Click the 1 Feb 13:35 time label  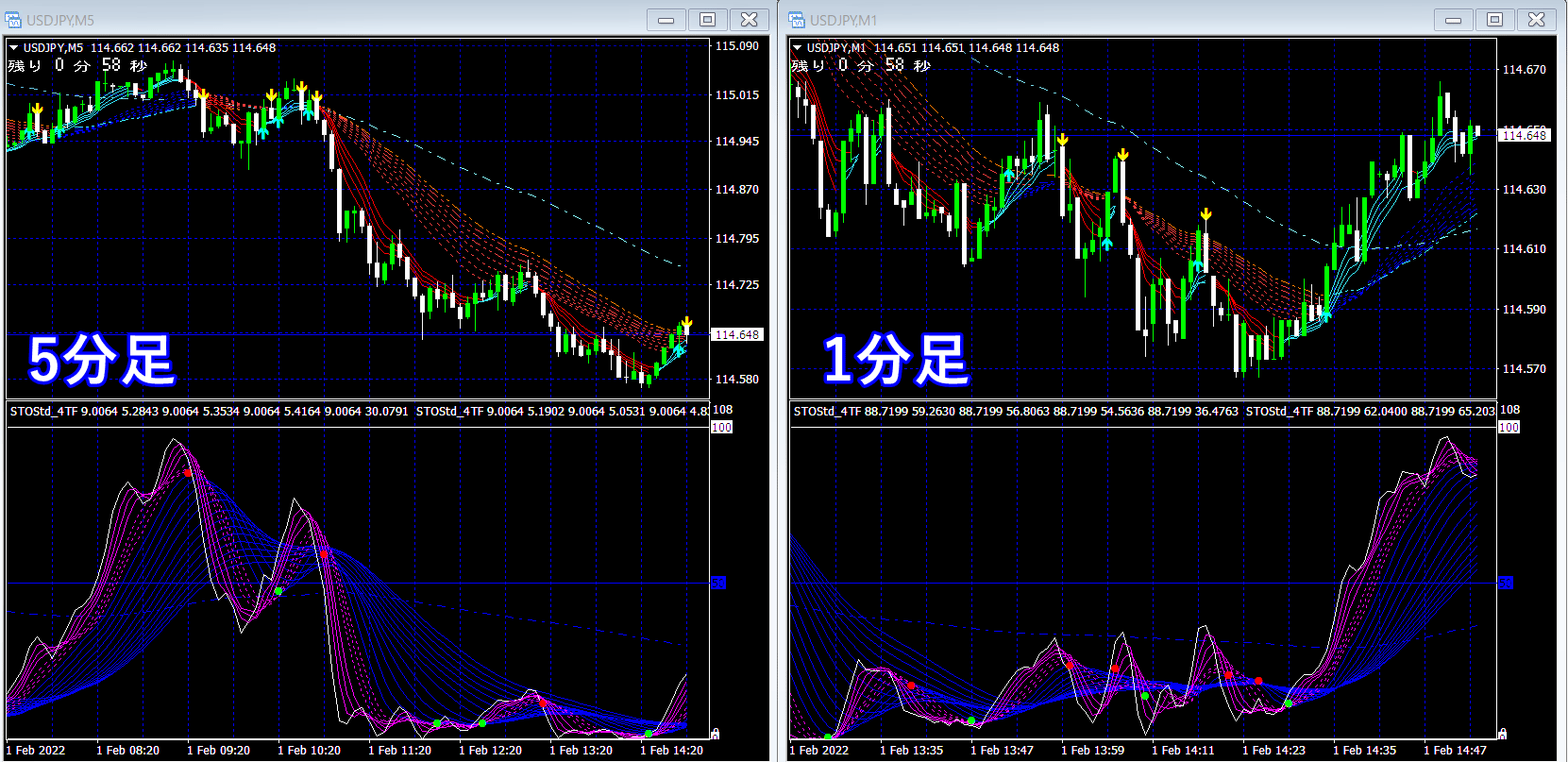911,751
